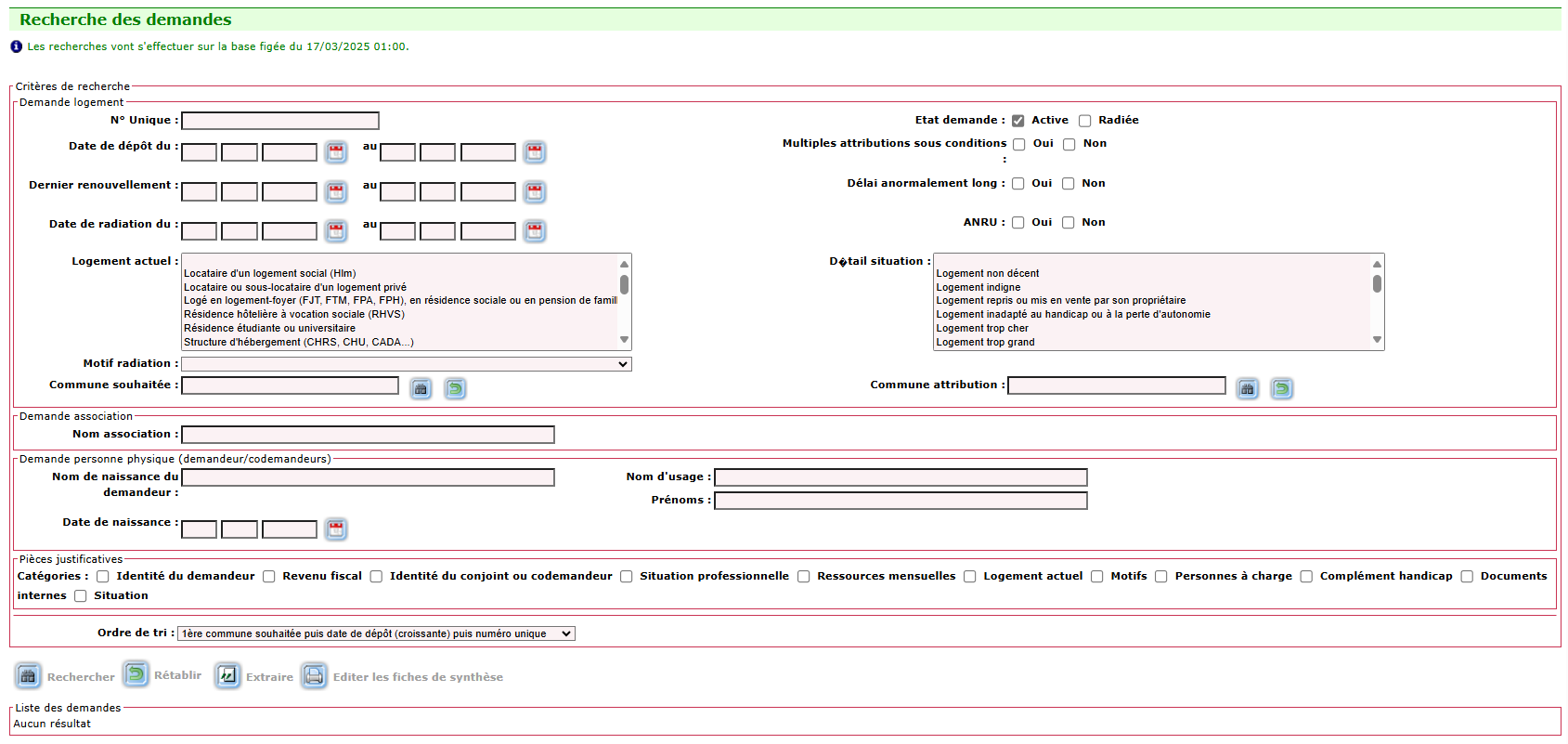Click the Rechercher binoculars icon
Viewport: 1568px width, 744px height.
28,675
